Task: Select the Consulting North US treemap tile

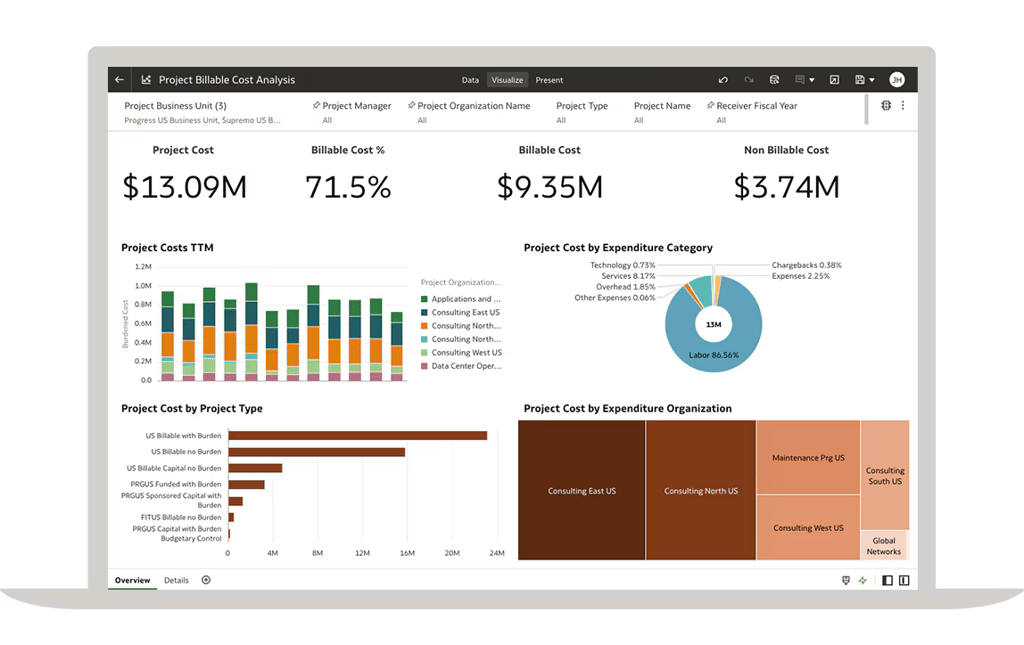Action: (701, 491)
